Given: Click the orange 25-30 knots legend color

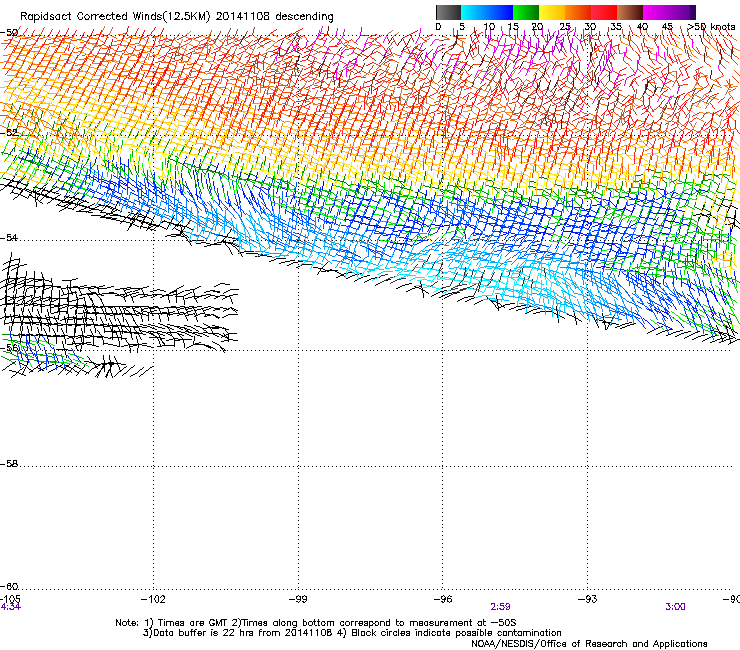Looking at the screenshot, I should [578, 12].
